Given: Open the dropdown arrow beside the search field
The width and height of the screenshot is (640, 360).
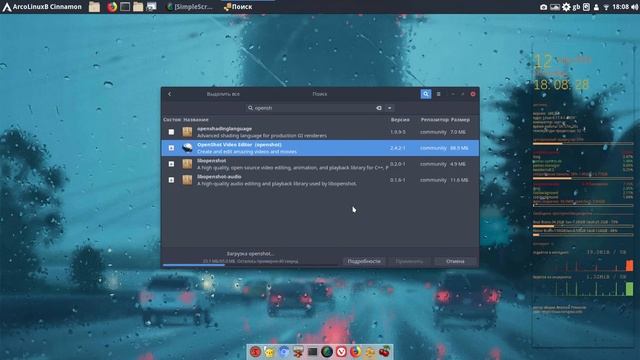Looking at the screenshot, I should click(389, 108).
